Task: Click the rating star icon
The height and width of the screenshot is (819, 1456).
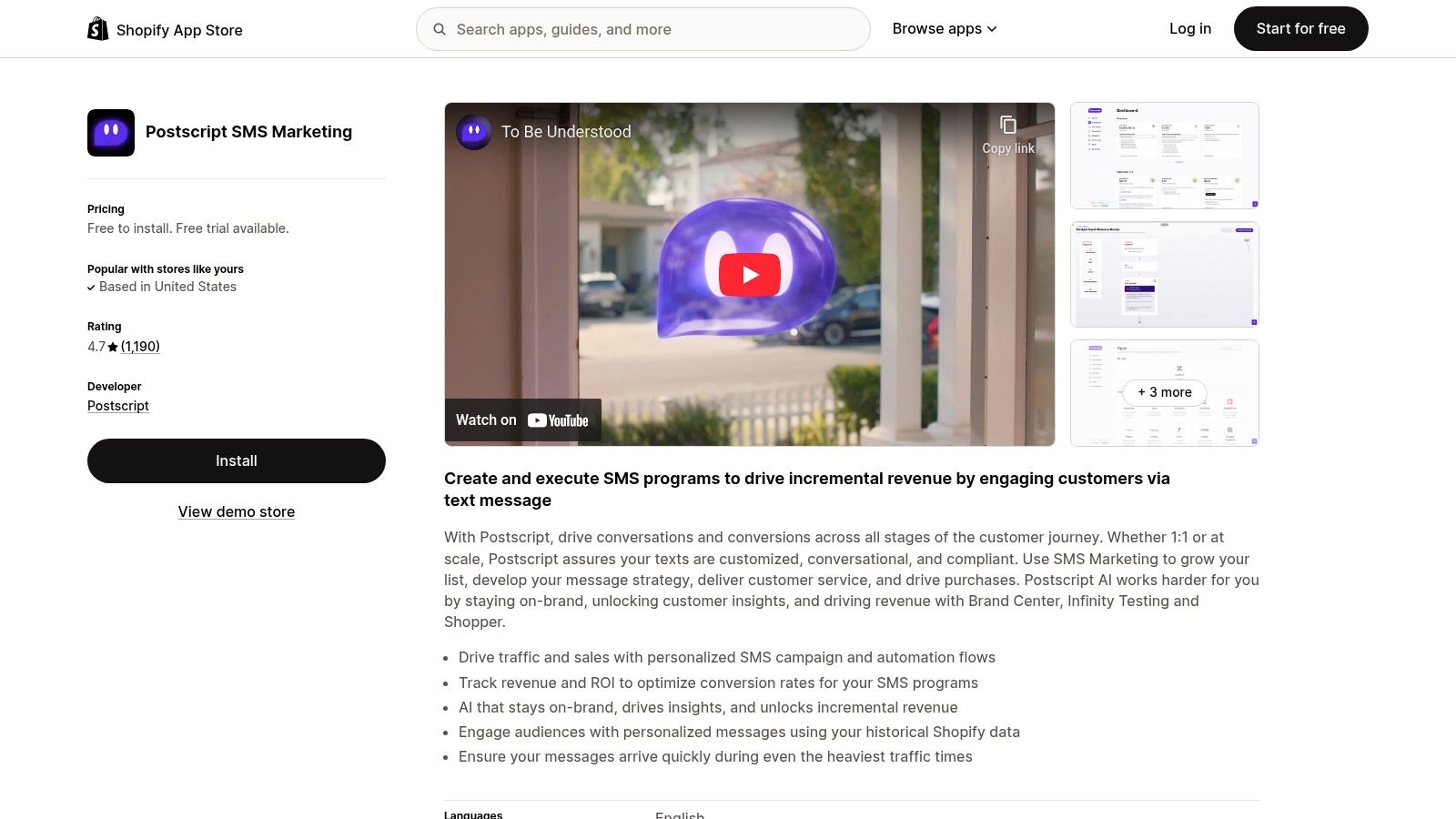Action: click(113, 347)
